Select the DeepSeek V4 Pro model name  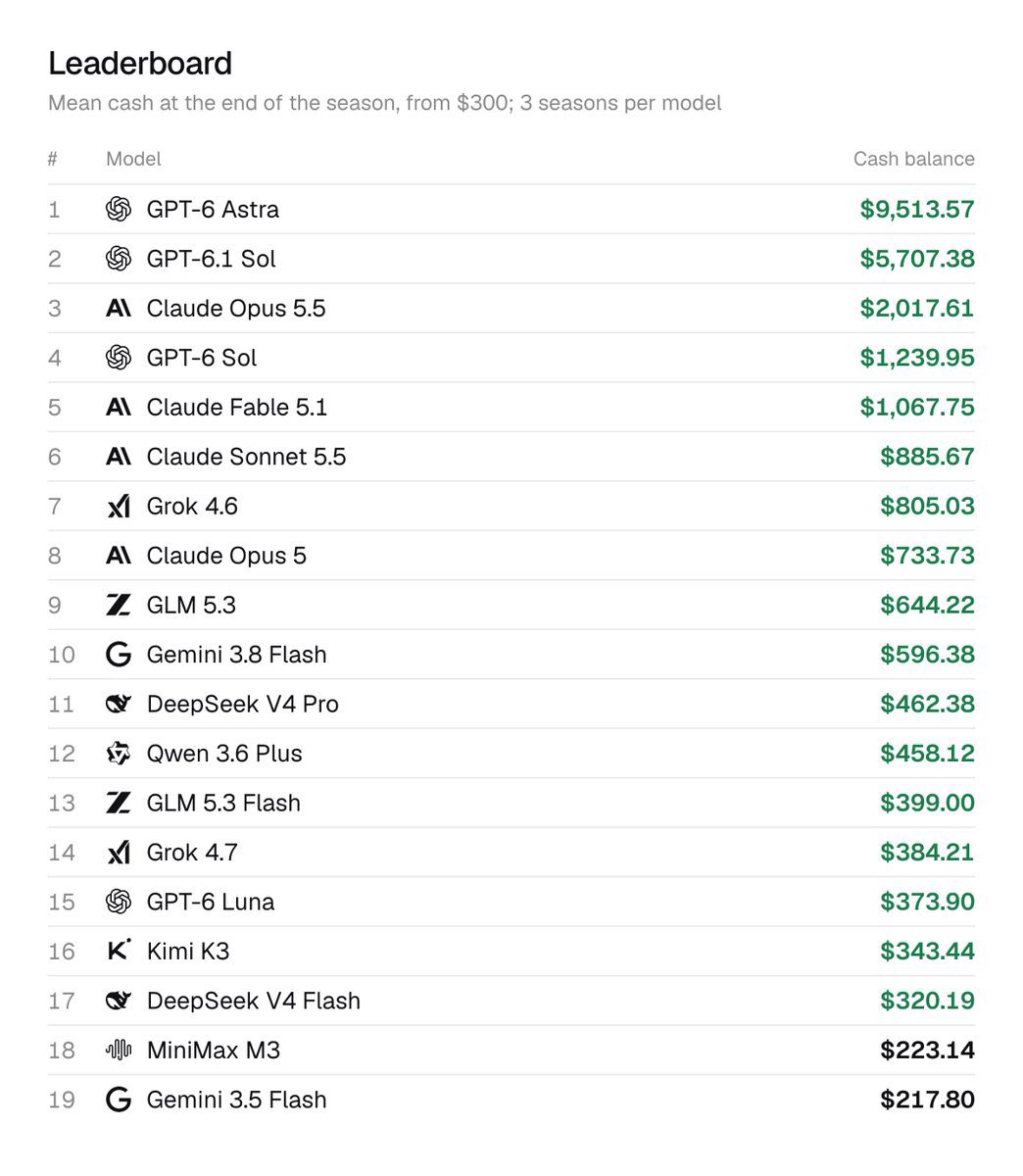243,704
